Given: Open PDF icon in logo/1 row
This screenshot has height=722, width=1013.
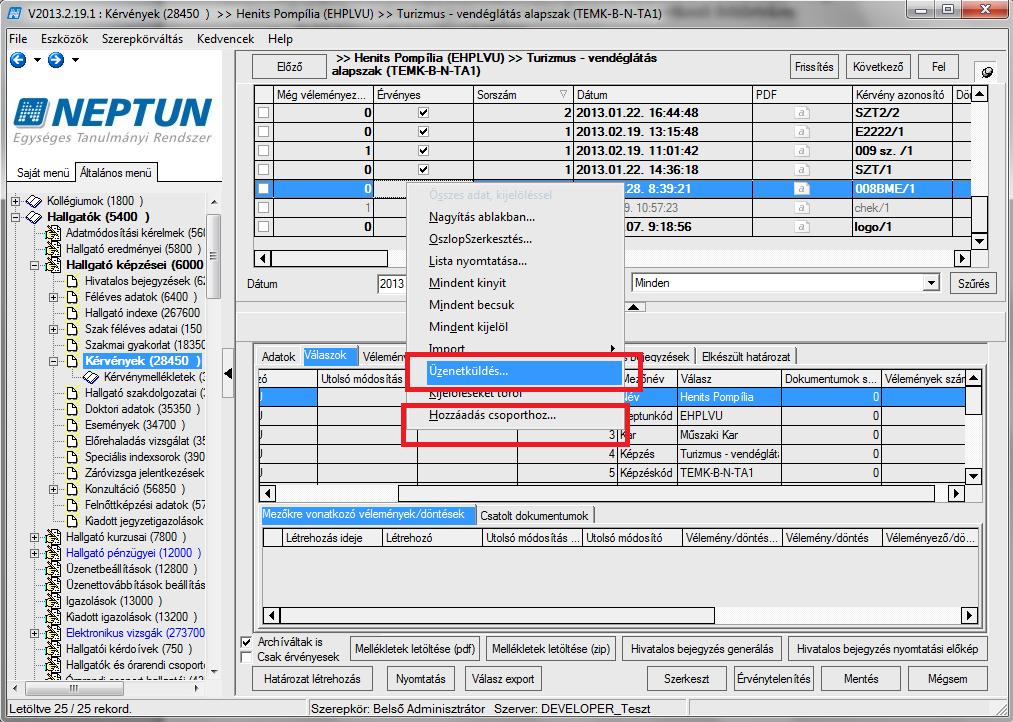Looking at the screenshot, I should pyautogui.click(x=802, y=227).
